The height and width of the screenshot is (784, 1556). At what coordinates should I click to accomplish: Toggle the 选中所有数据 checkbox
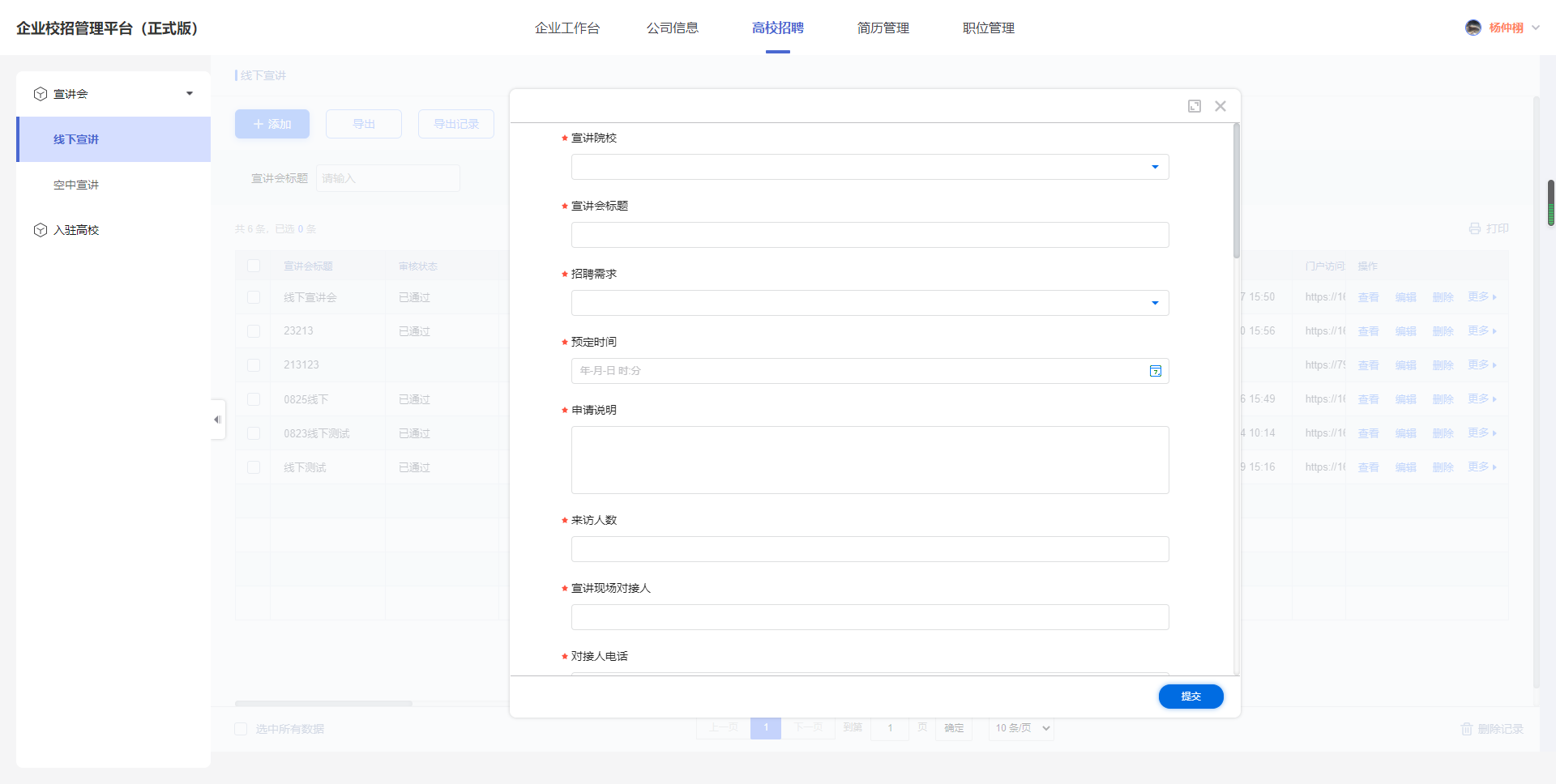pos(241,729)
